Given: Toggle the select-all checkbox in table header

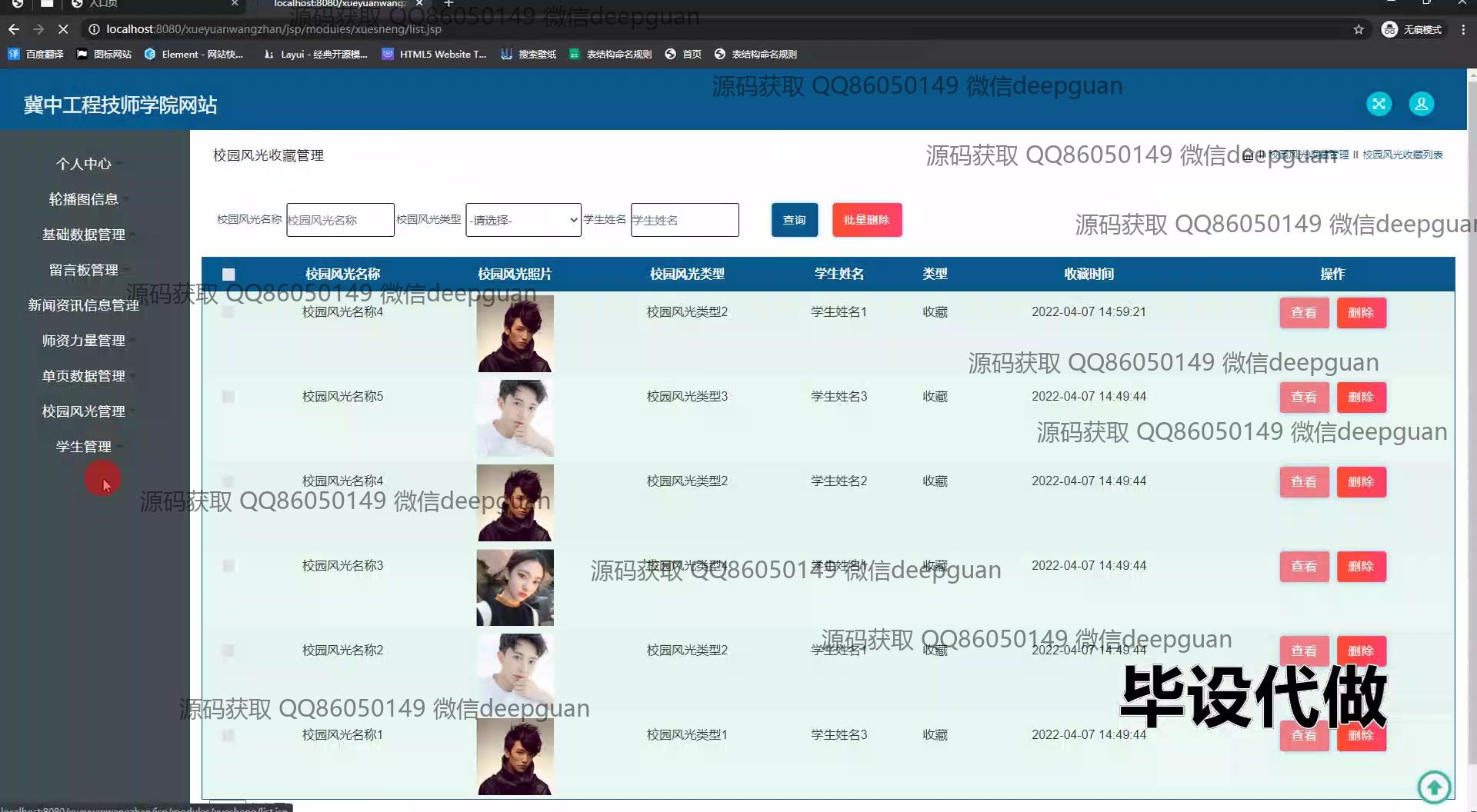Looking at the screenshot, I should pos(228,275).
